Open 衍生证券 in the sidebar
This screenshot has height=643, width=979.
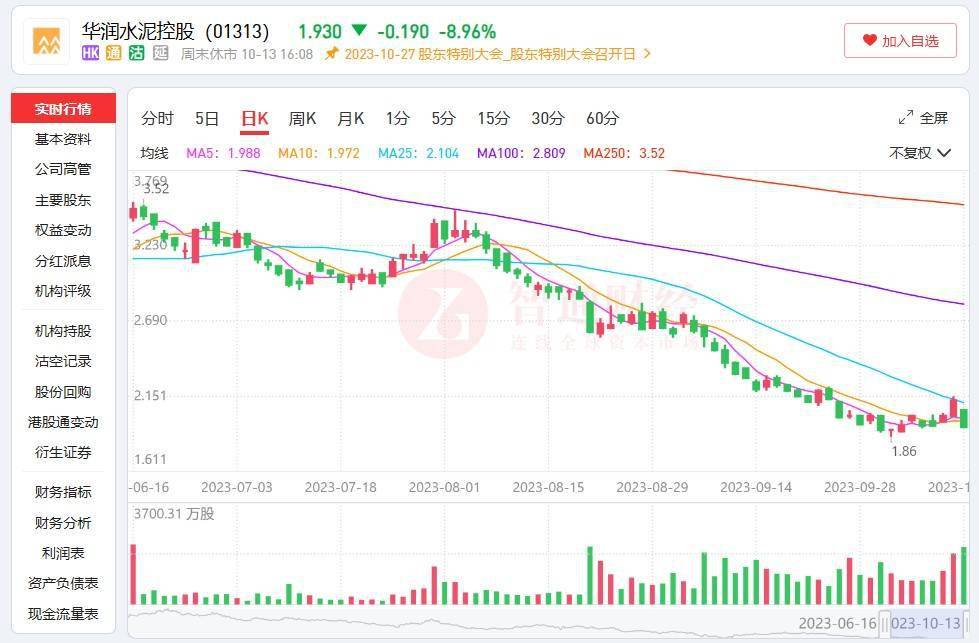(63, 452)
